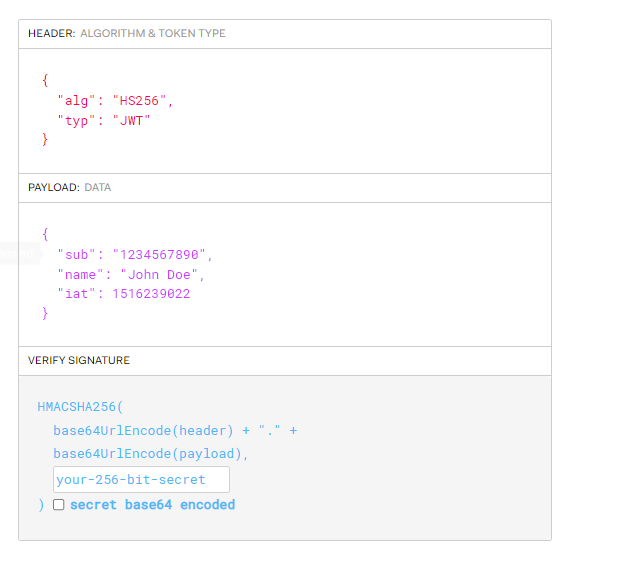The width and height of the screenshot is (634, 565).
Task: Click the 'ALGORITHM & TOKEN TYPE' subtitle
Action: tap(153, 33)
